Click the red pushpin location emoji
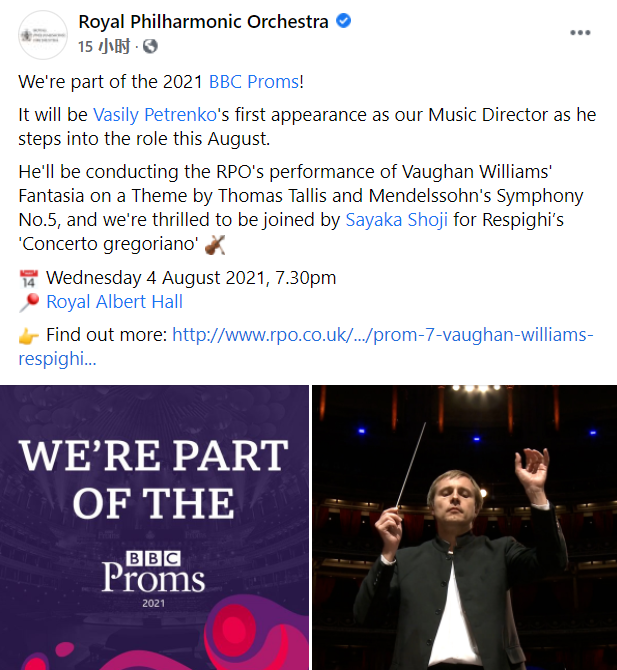 tap(29, 303)
